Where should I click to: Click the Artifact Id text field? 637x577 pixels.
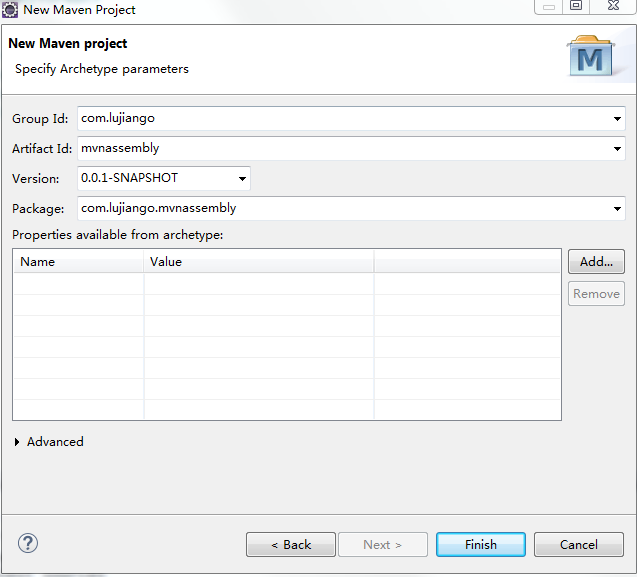point(351,149)
